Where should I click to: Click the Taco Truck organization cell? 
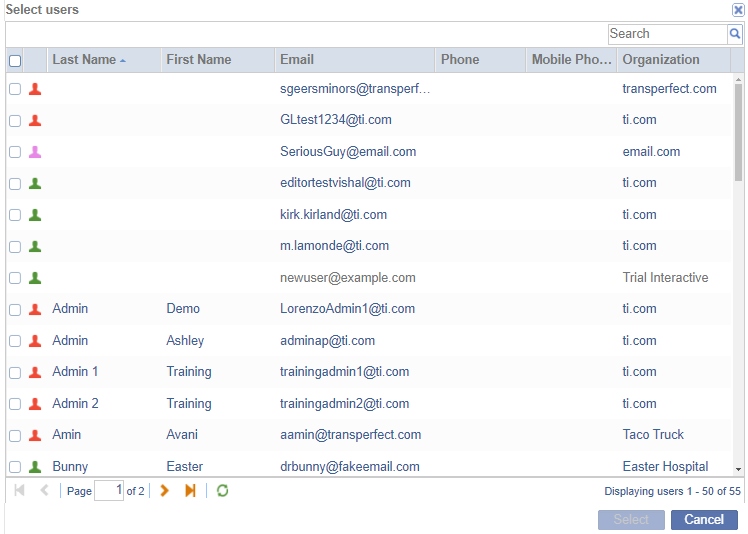click(653, 435)
